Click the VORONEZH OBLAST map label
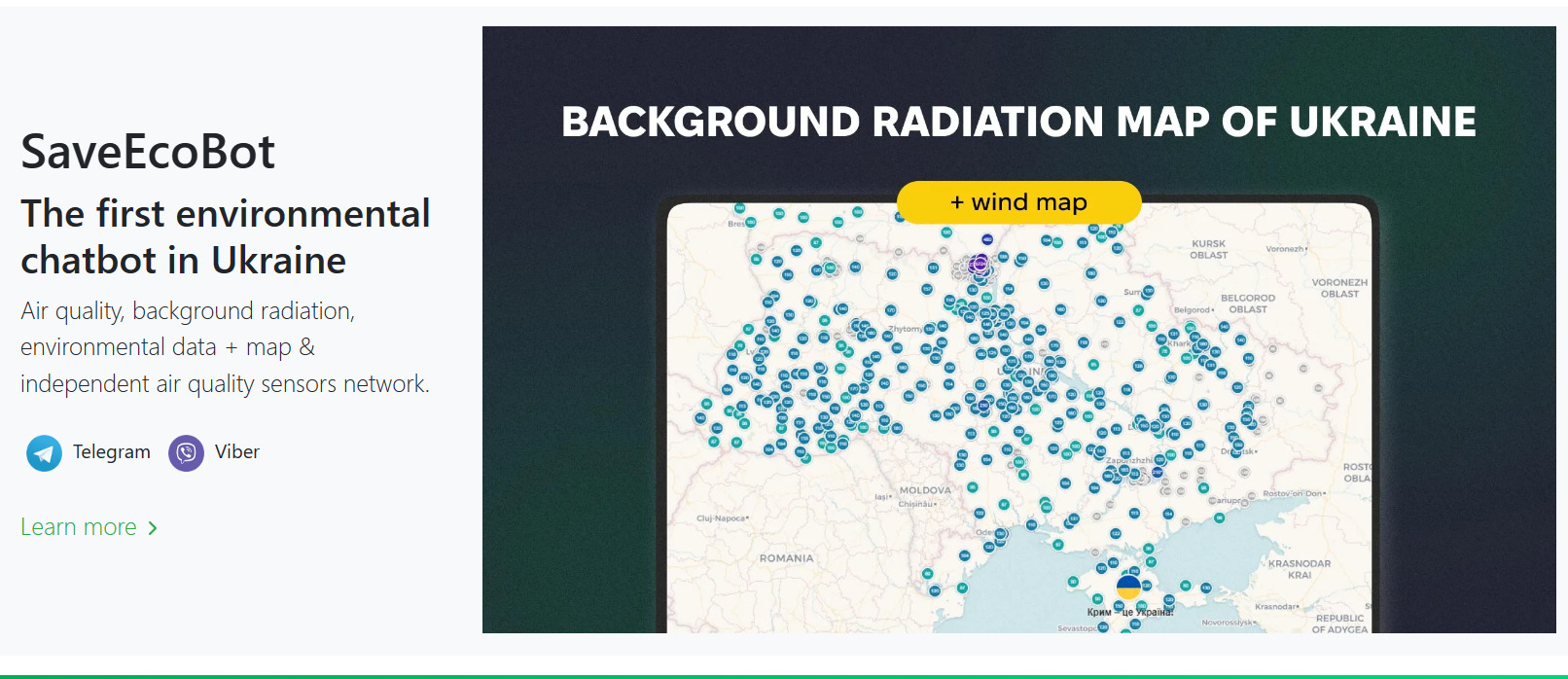1568x679 pixels. (x=1339, y=288)
